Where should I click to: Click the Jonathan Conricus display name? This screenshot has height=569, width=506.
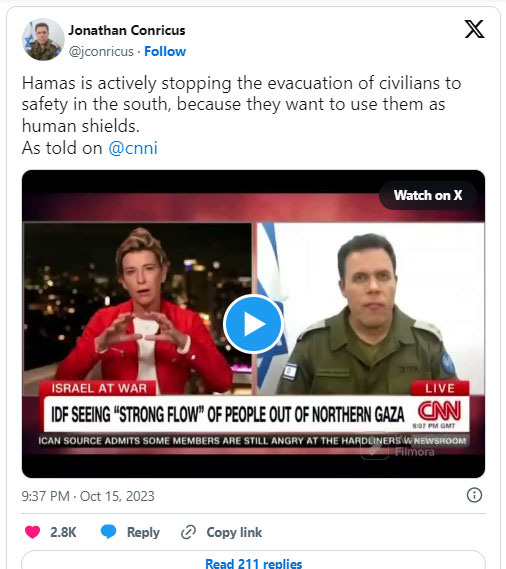point(127,30)
